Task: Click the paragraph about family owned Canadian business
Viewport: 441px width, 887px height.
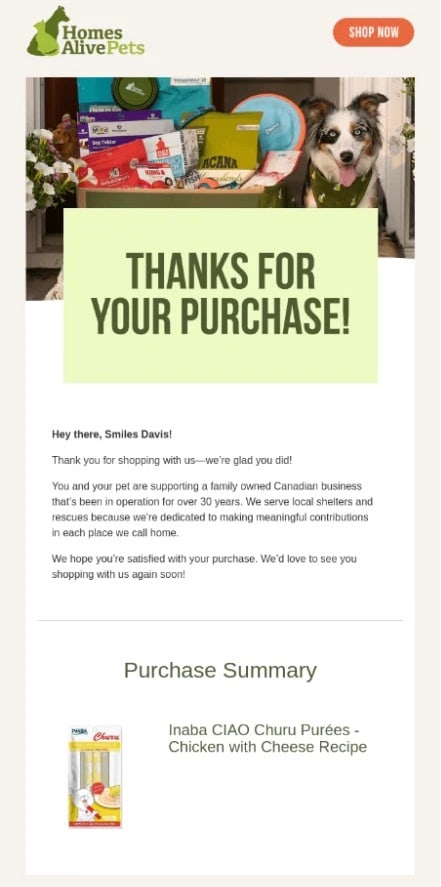Action: click(213, 509)
